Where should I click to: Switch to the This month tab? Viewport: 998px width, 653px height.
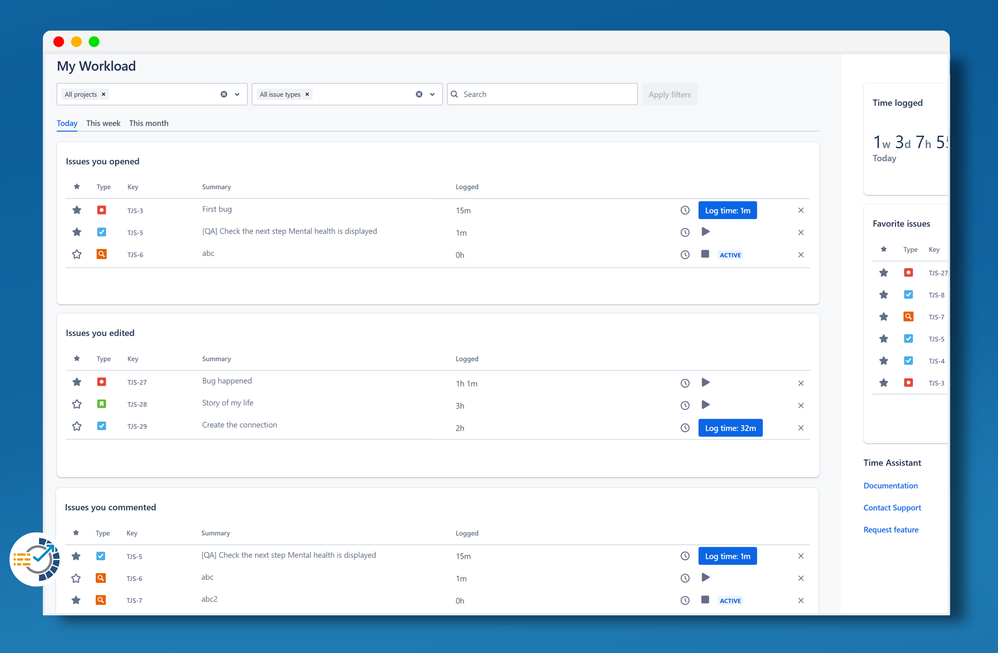pos(149,123)
